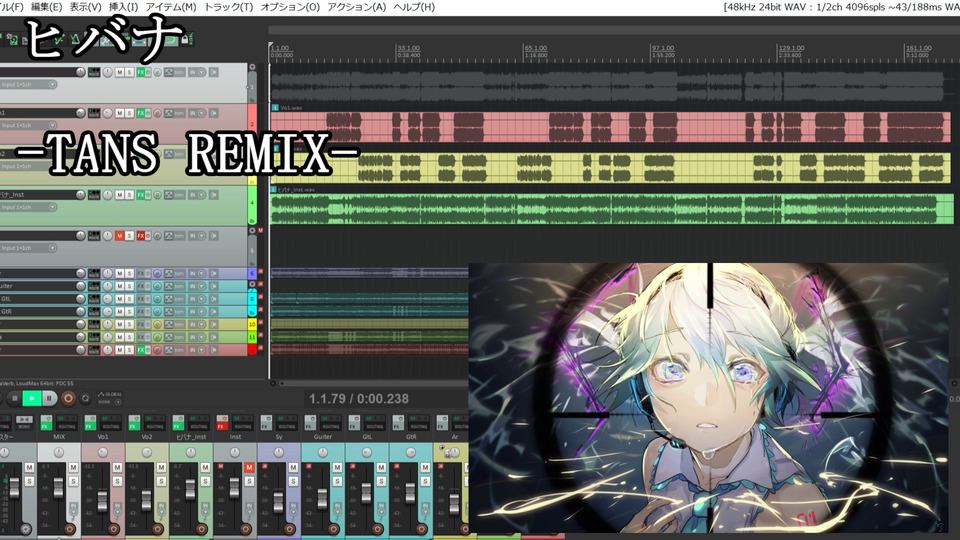Arm record on ヒバナ_Inst mixer strip
Viewport: 960px width, 540px height.
click(x=202, y=529)
